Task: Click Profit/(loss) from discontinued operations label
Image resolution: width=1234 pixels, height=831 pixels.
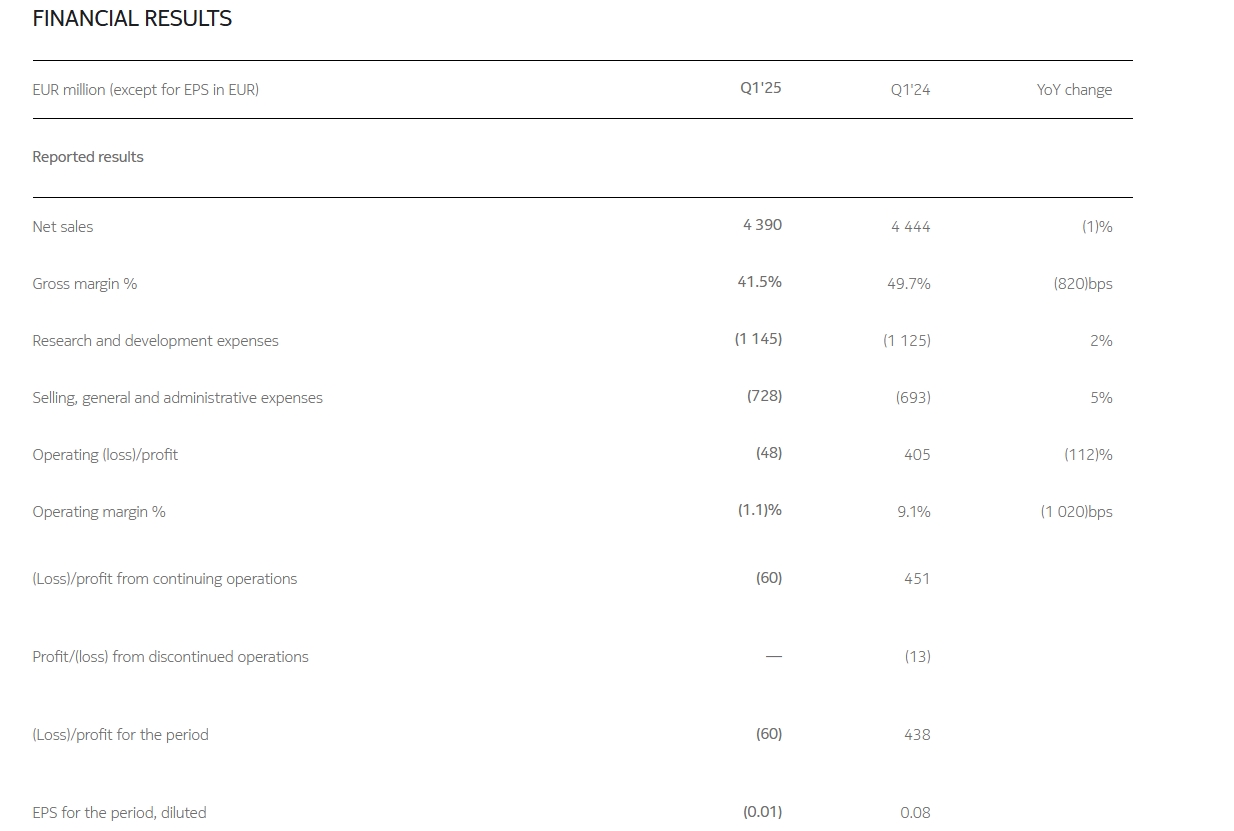Action: click(x=170, y=657)
